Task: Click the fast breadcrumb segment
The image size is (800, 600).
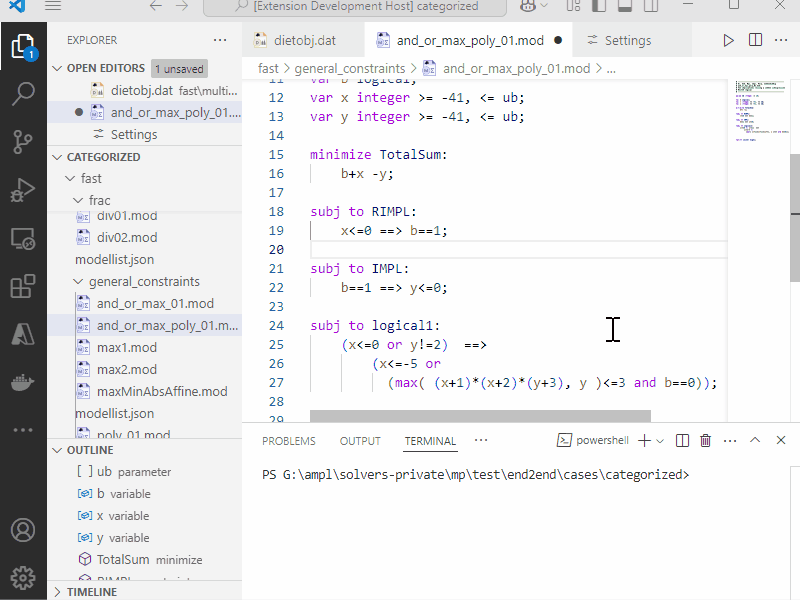Action: 268,68
